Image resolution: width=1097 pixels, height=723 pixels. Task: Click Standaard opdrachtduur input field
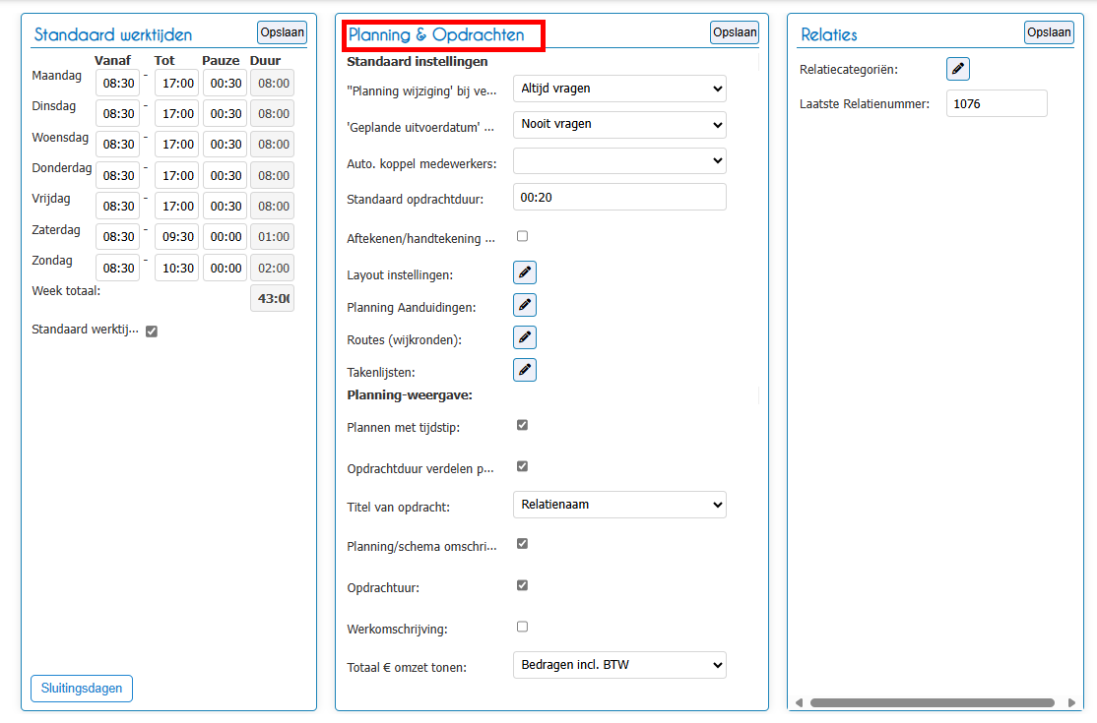coord(620,197)
